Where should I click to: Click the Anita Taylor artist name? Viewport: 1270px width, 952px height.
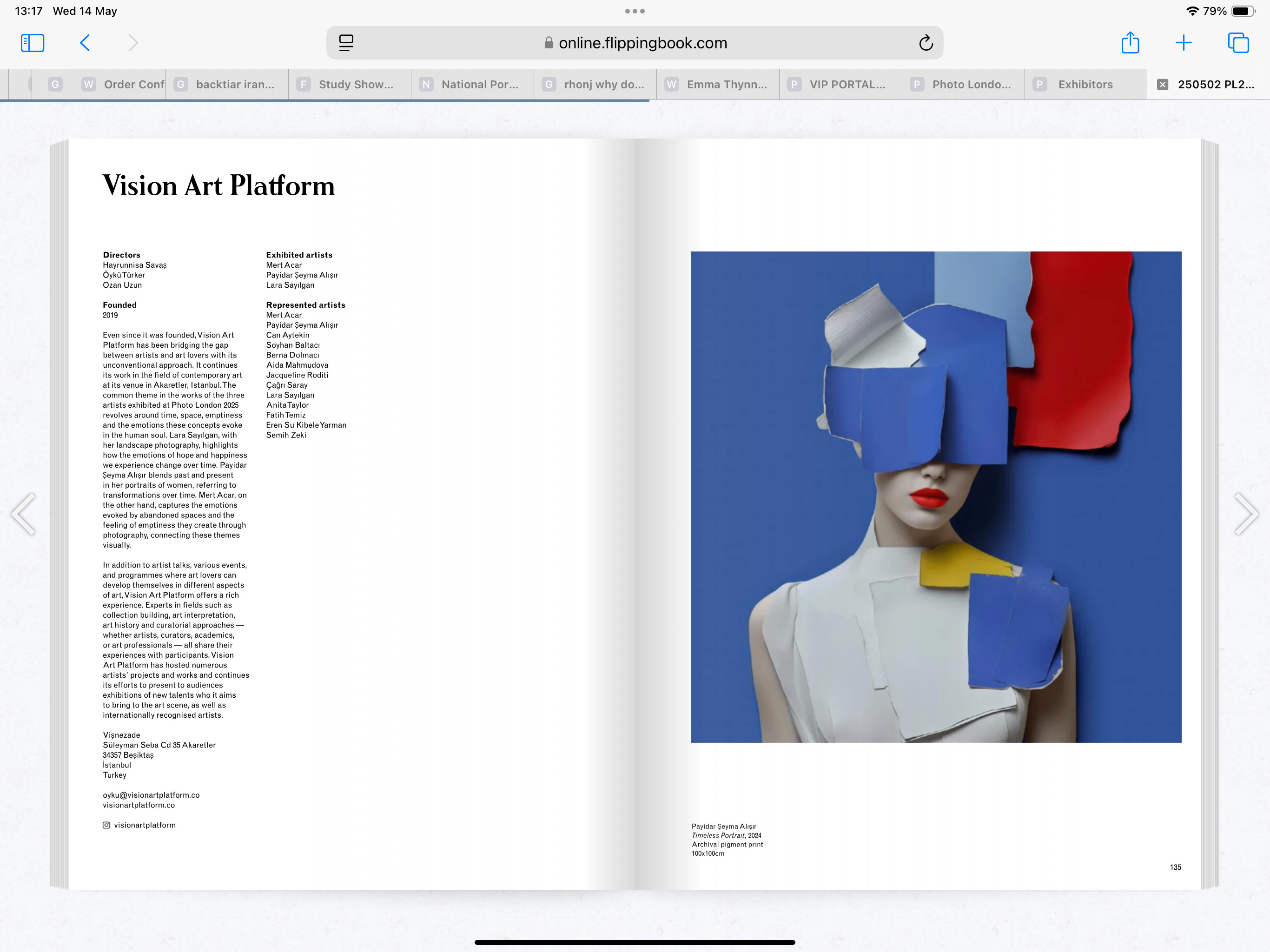coord(288,405)
